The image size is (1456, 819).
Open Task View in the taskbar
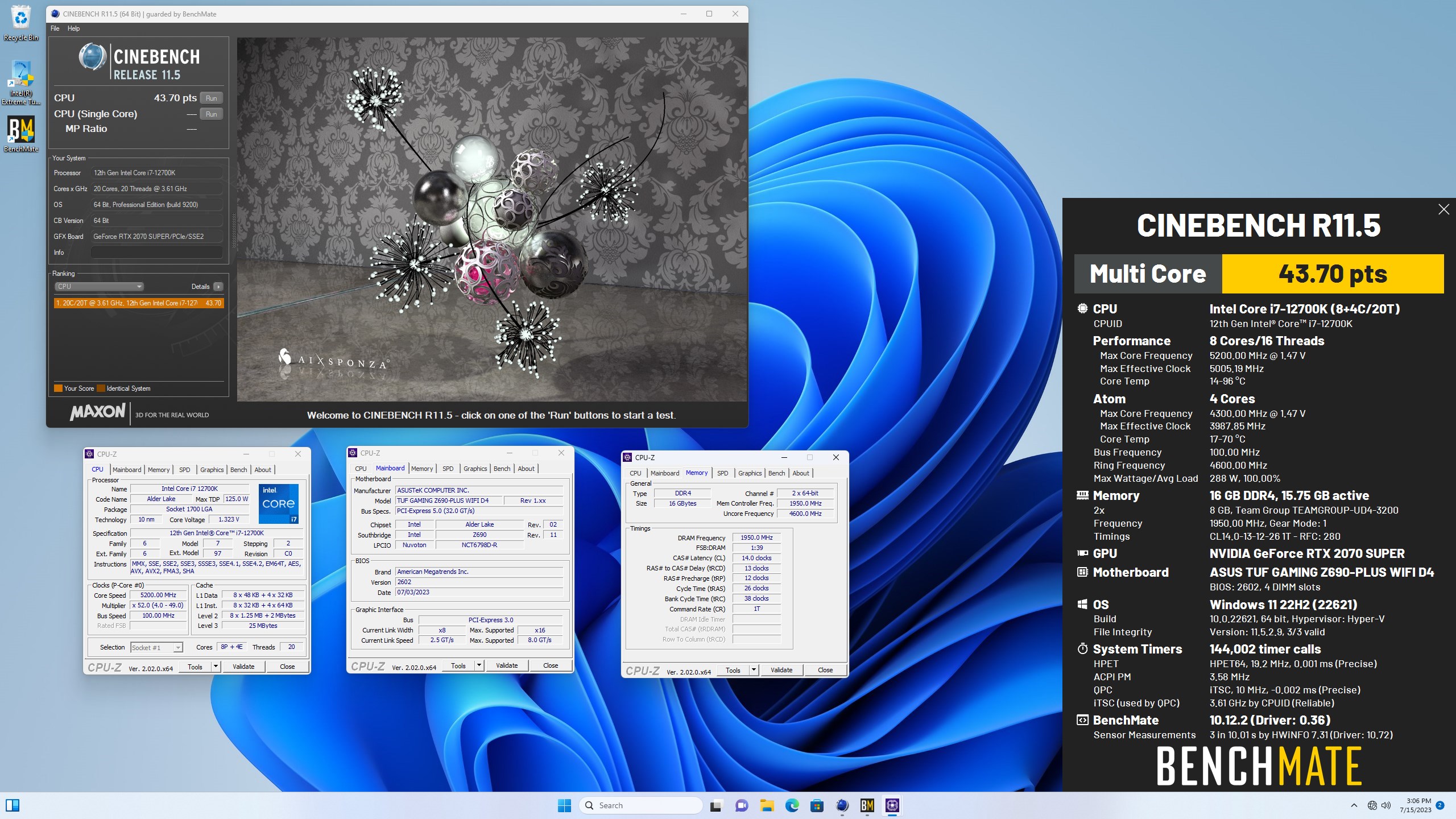pyautogui.click(x=715, y=805)
